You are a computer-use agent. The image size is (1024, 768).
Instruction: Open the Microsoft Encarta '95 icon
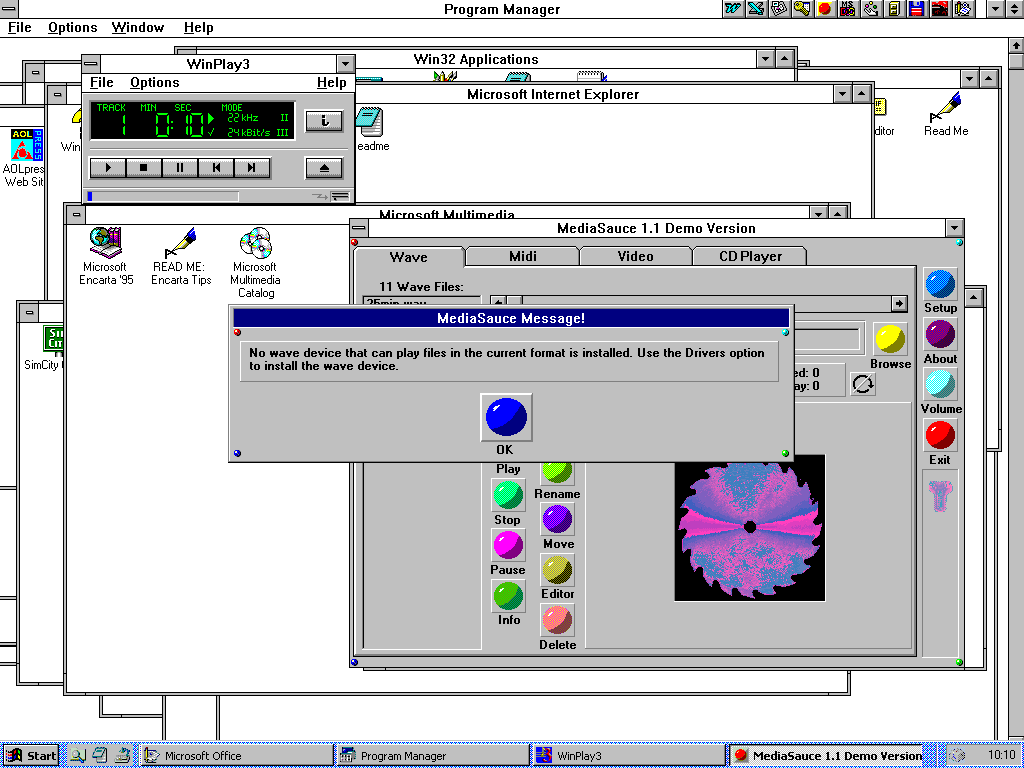(106, 256)
